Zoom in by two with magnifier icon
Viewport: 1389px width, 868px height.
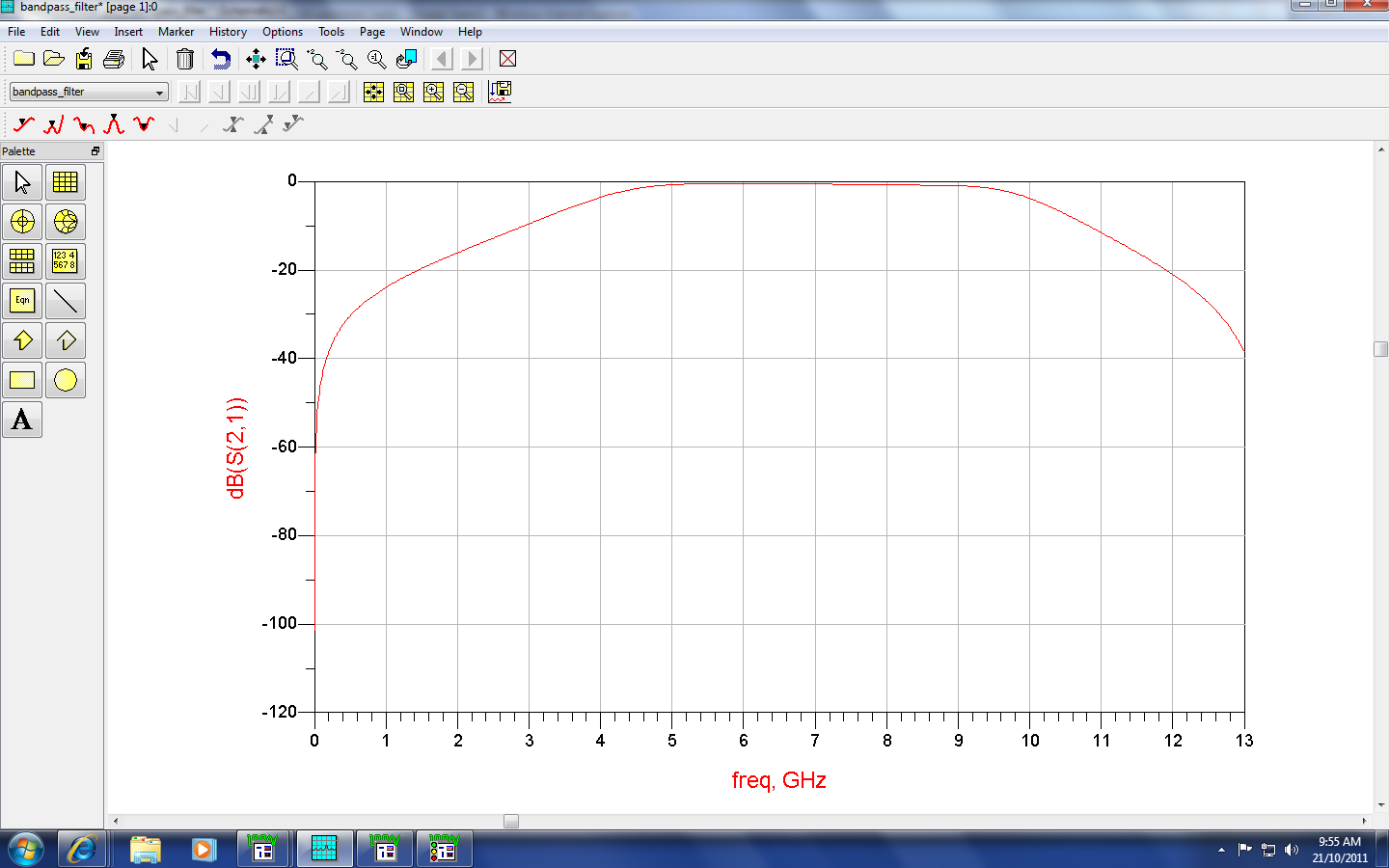pos(316,60)
